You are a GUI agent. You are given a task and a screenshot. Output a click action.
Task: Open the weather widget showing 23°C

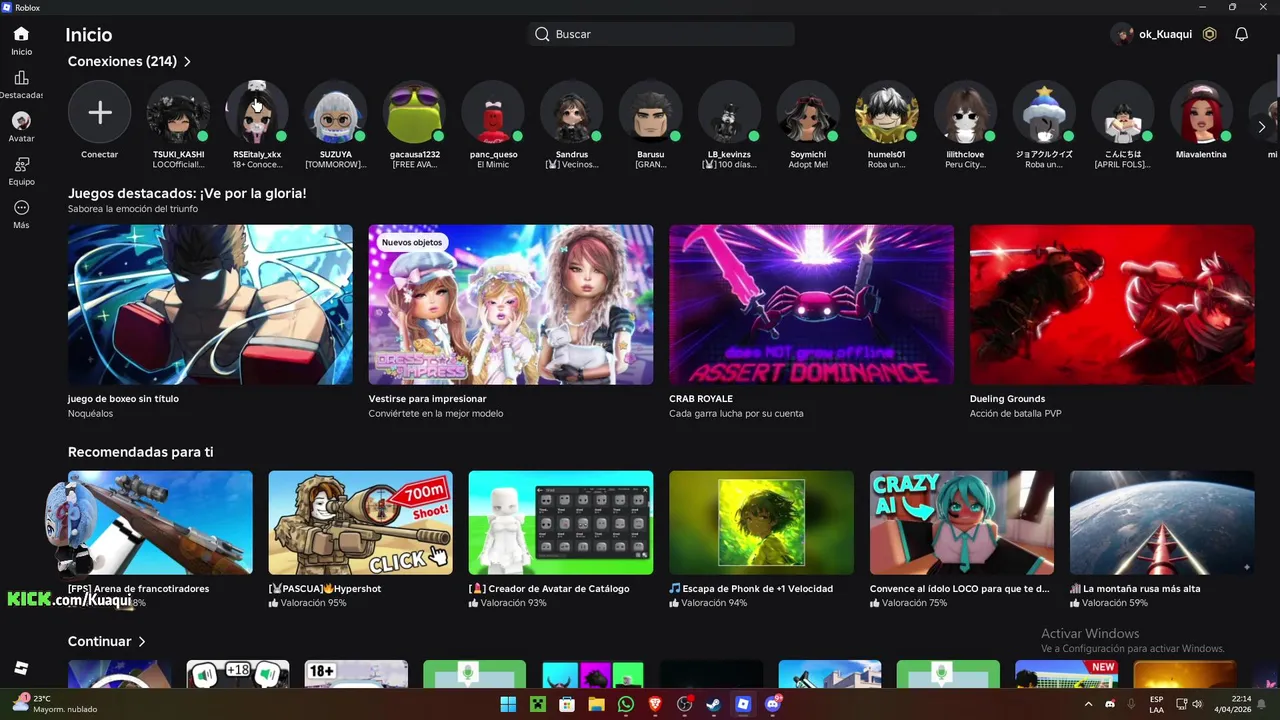[55, 704]
